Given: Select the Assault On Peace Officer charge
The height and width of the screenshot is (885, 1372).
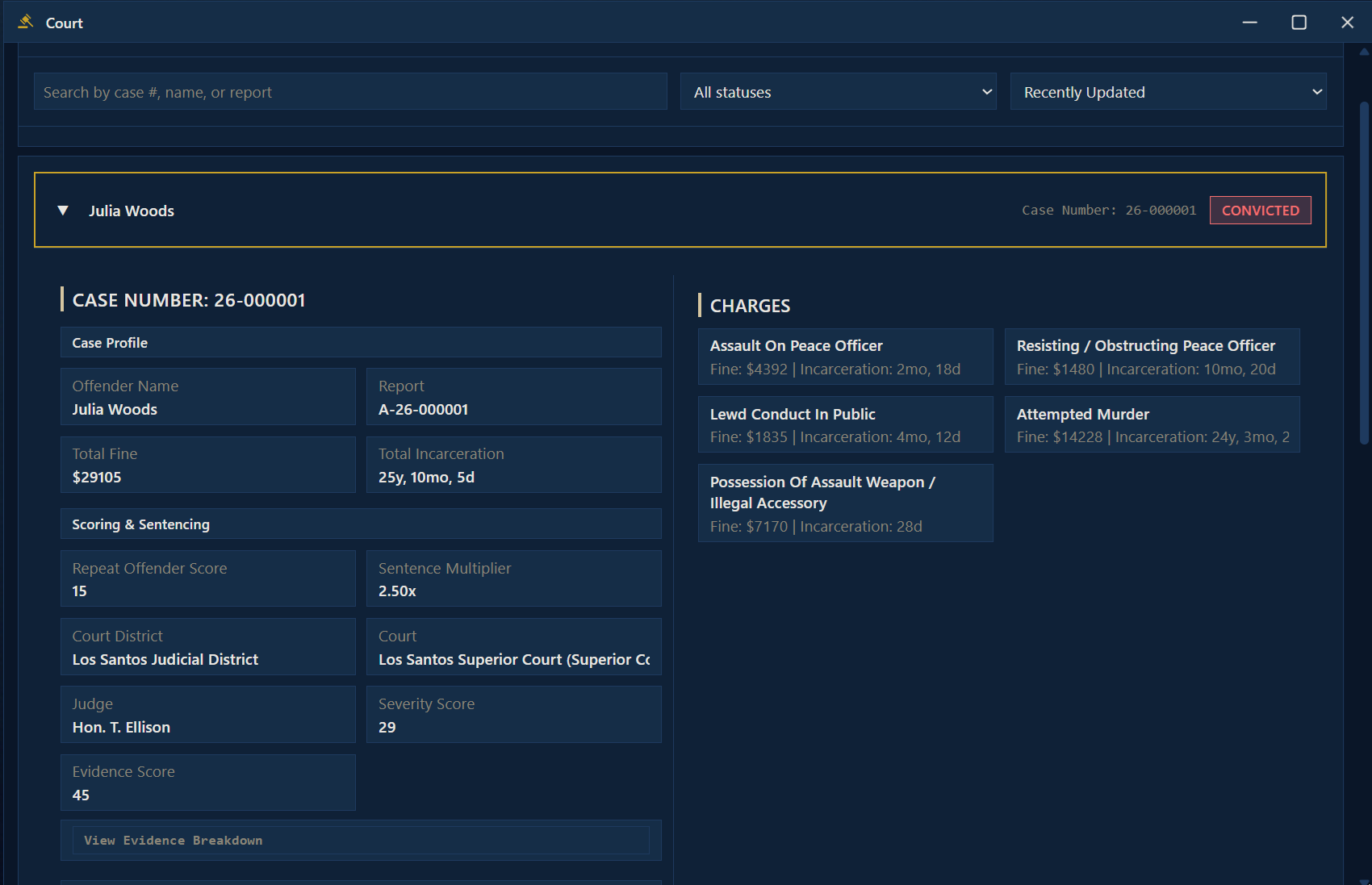Looking at the screenshot, I should (845, 357).
